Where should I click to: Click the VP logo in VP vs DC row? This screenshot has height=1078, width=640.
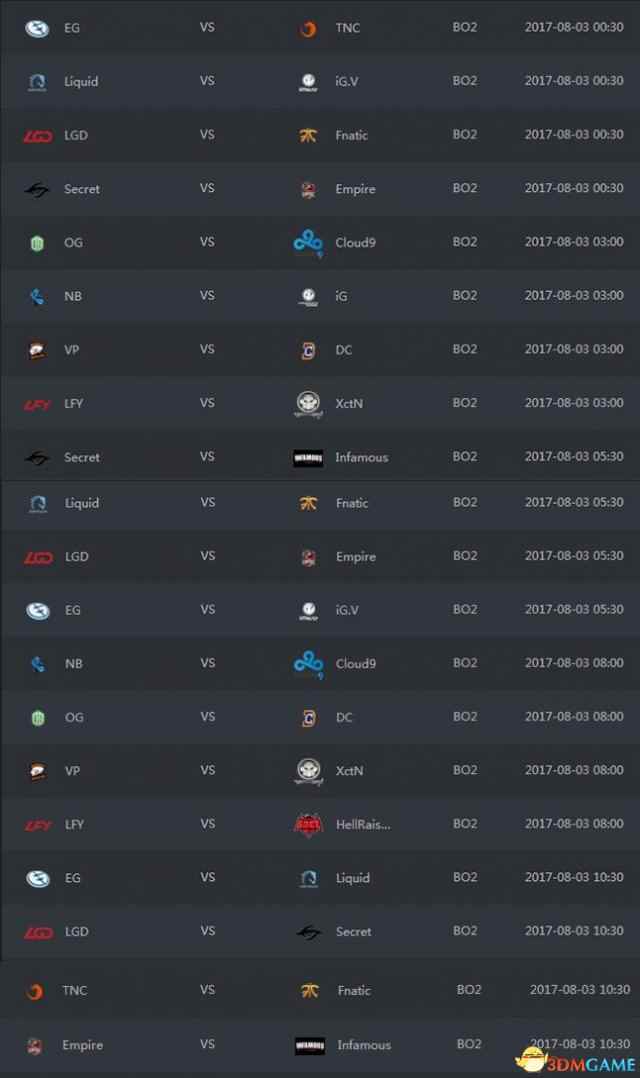tap(38, 350)
